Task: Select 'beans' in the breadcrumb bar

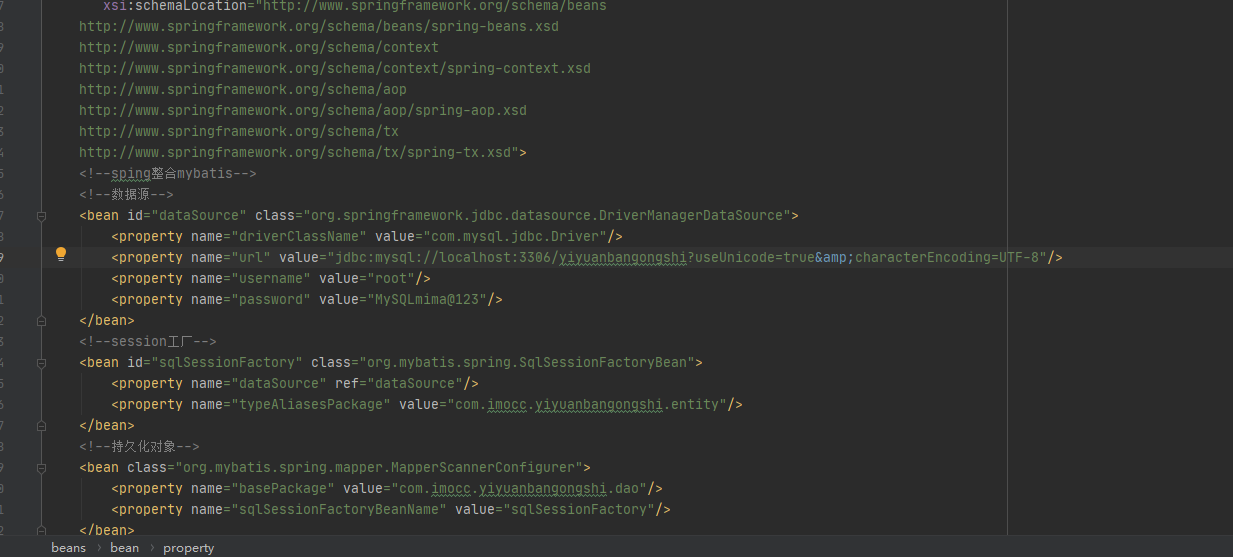Action: click(x=69, y=547)
